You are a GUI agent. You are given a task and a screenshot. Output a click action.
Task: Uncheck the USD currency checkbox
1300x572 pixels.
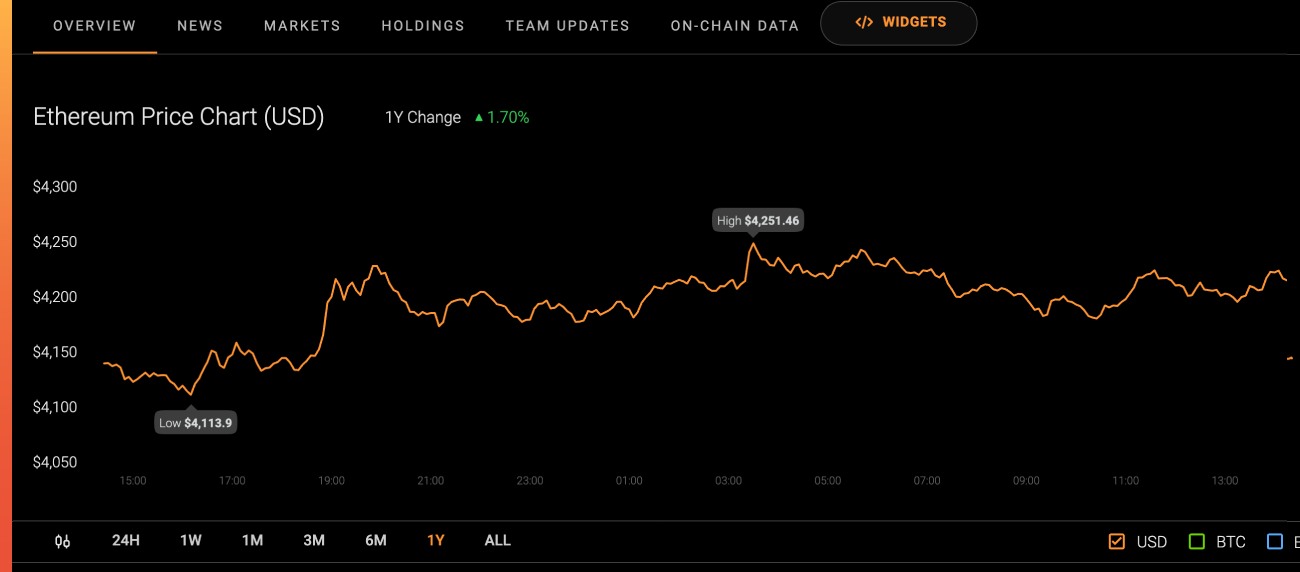pos(1117,542)
